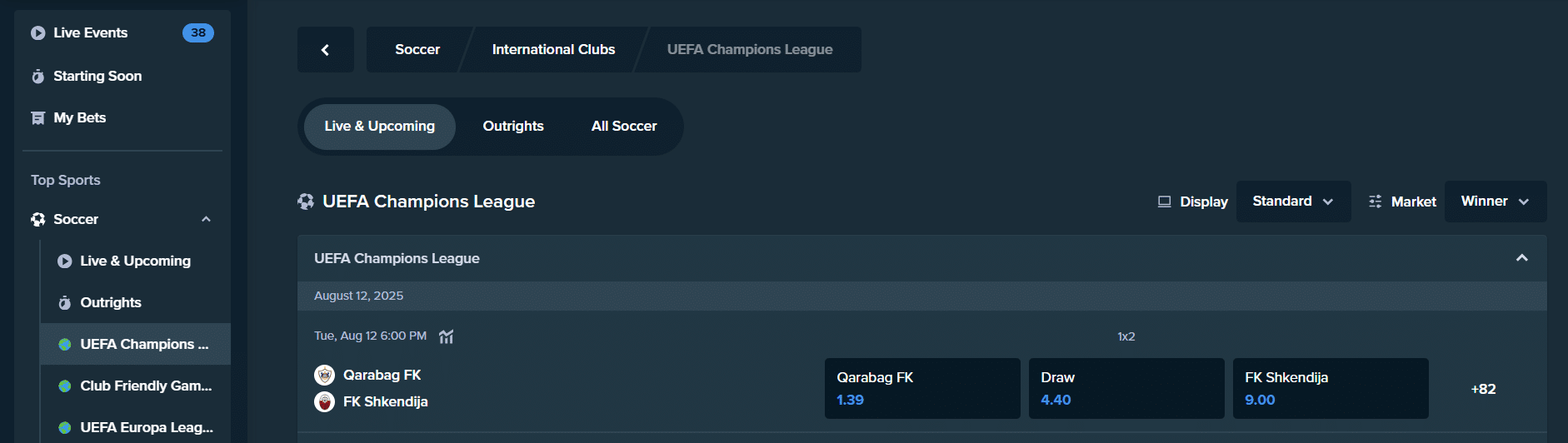The image size is (1568, 443).
Task: Select the Draw odds 4.40
Action: coord(1126,388)
